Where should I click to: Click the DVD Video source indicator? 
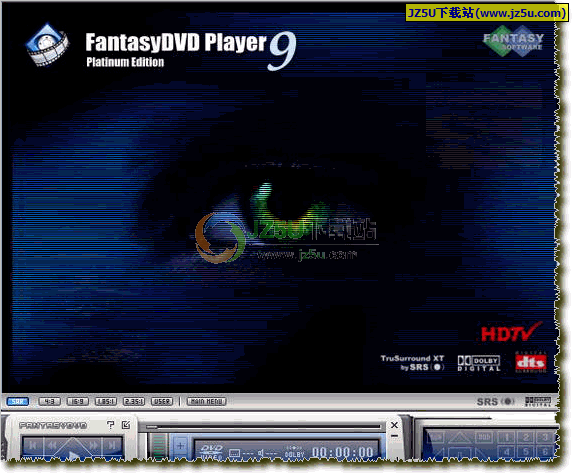[x=212, y=452]
